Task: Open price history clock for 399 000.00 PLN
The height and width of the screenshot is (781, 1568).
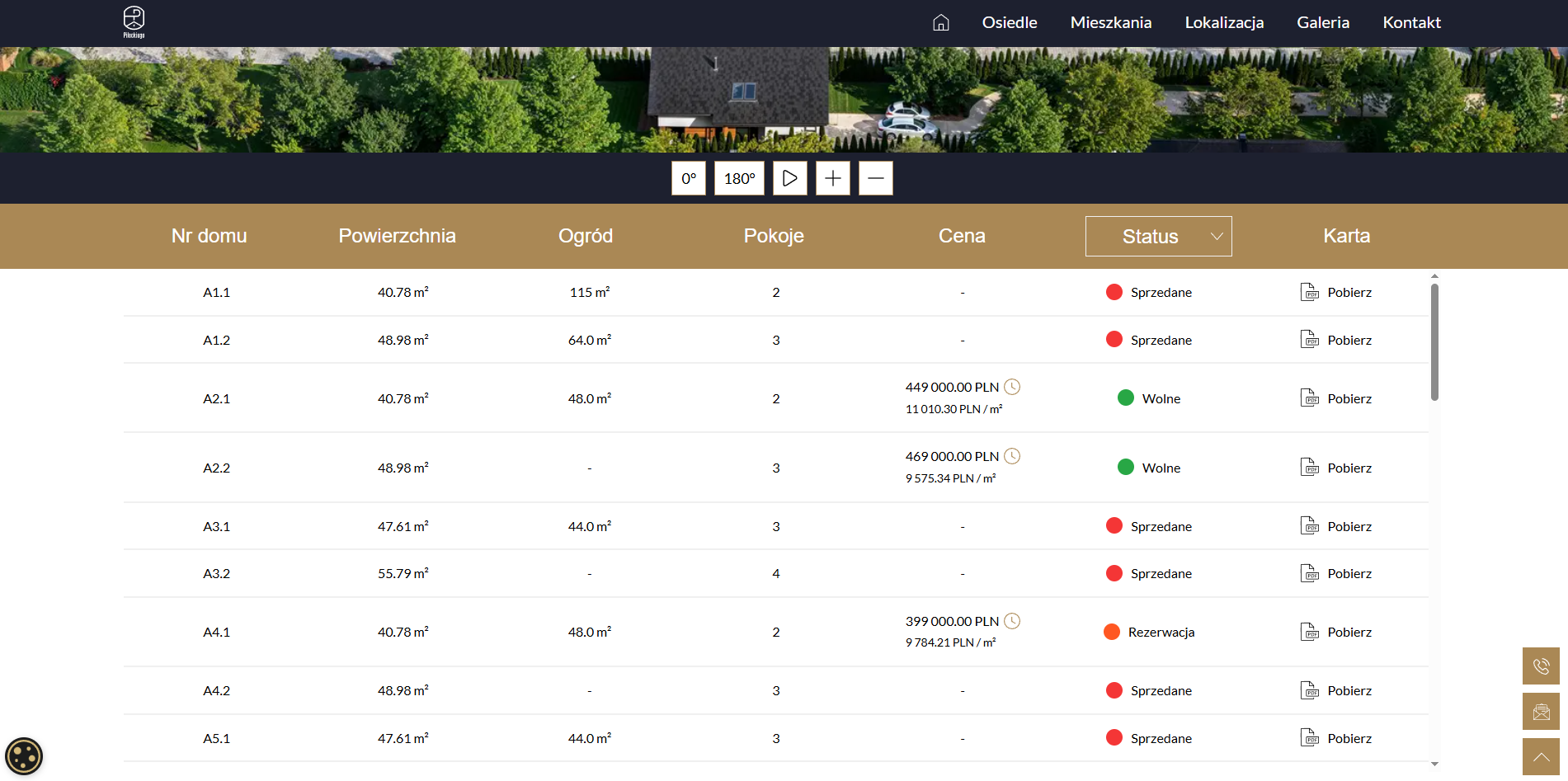Action: (1012, 621)
